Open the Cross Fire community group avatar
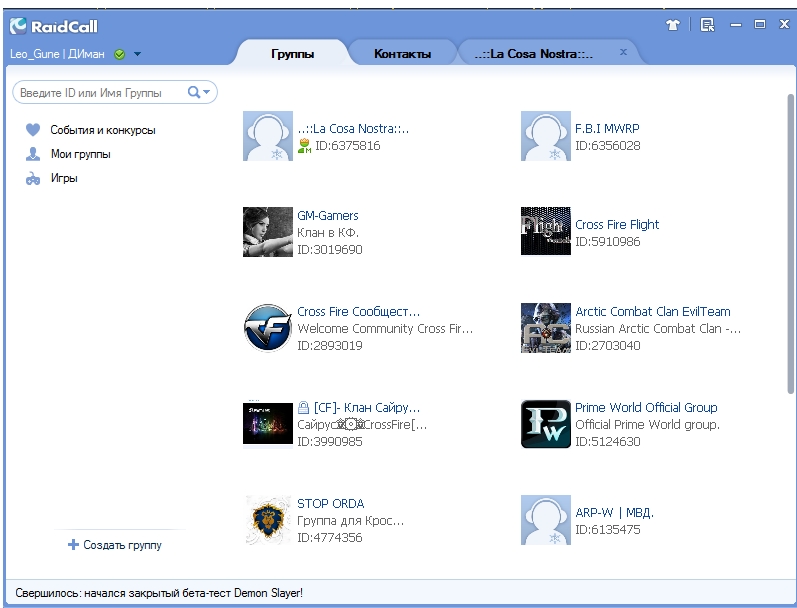Viewport: 797px width, 608px height. click(x=267, y=328)
